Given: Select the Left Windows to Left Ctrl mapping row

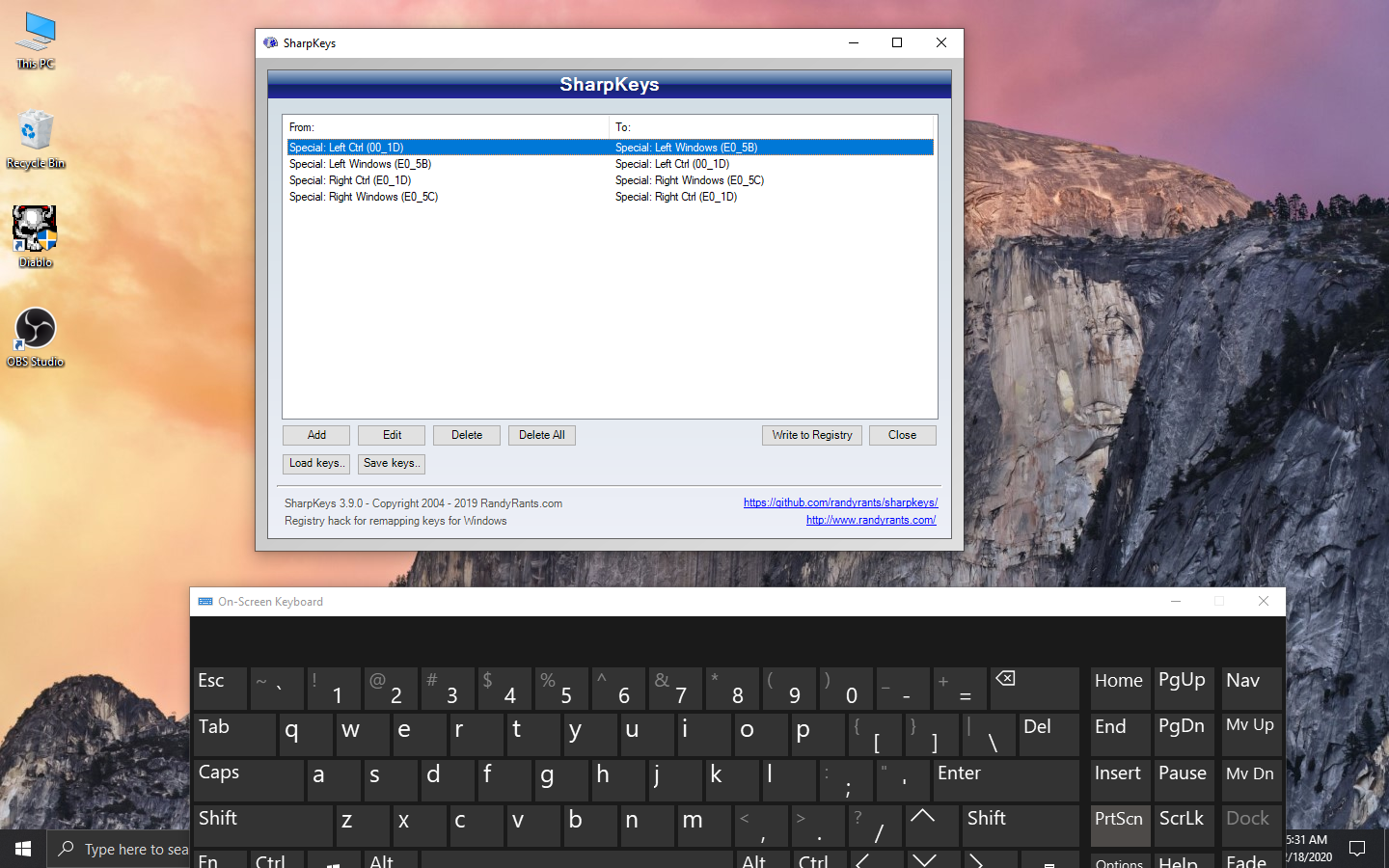Looking at the screenshot, I should tap(610, 164).
